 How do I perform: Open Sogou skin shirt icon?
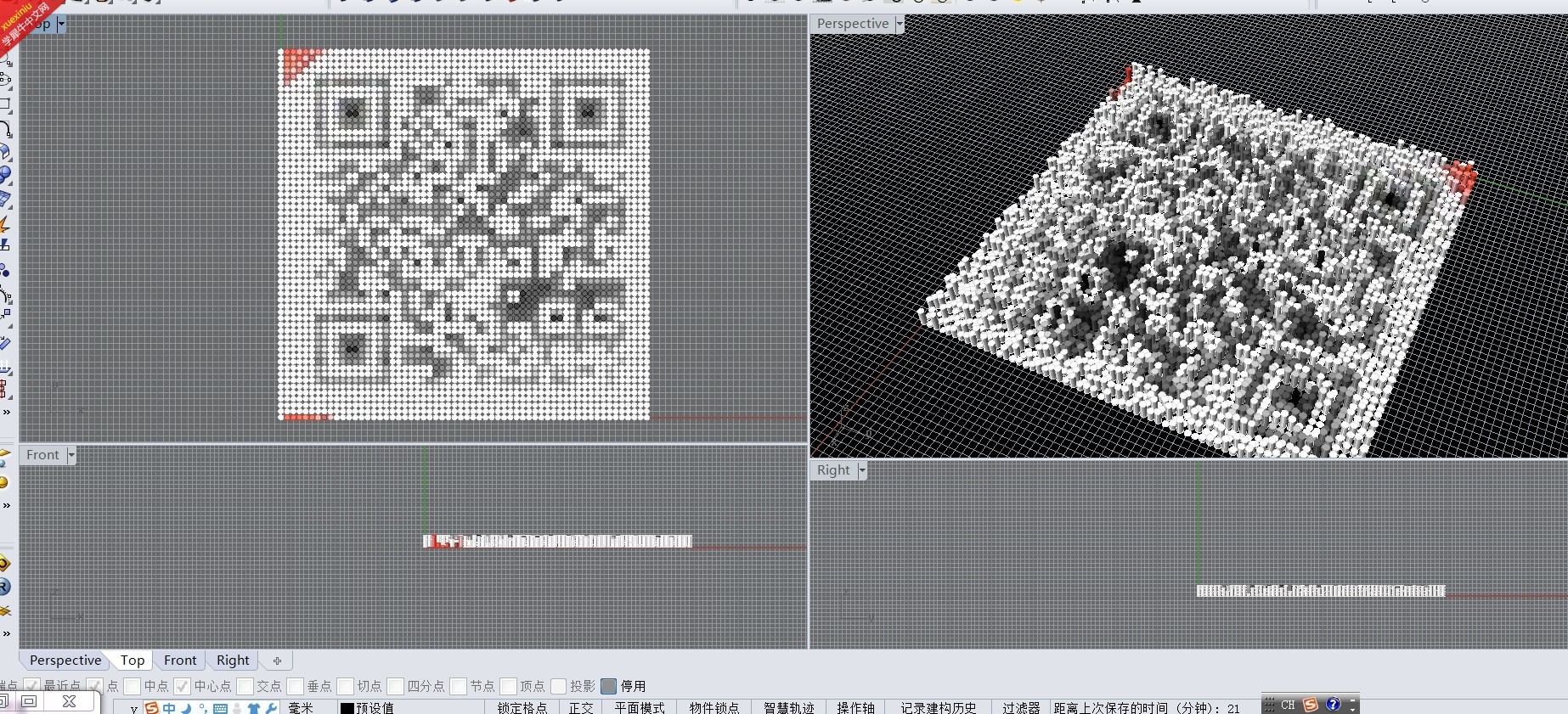tap(254, 708)
